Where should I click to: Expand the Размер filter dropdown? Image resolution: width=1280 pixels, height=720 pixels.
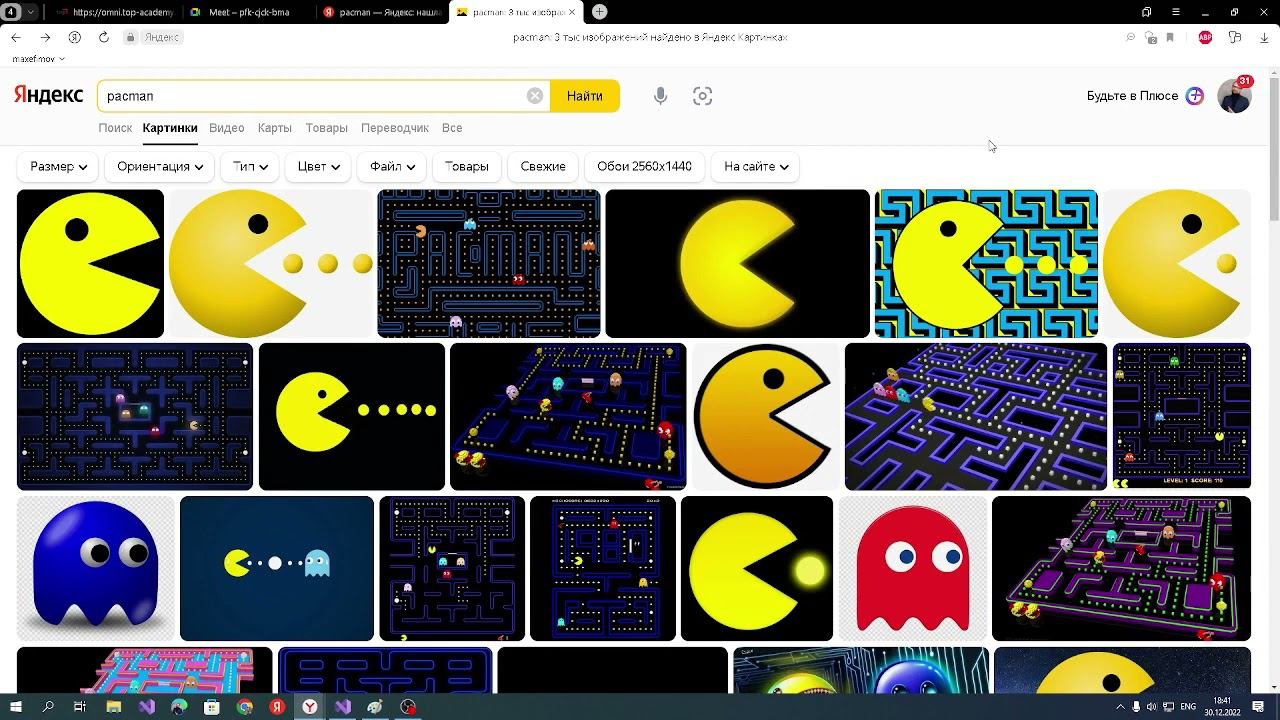click(x=59, y=167)
